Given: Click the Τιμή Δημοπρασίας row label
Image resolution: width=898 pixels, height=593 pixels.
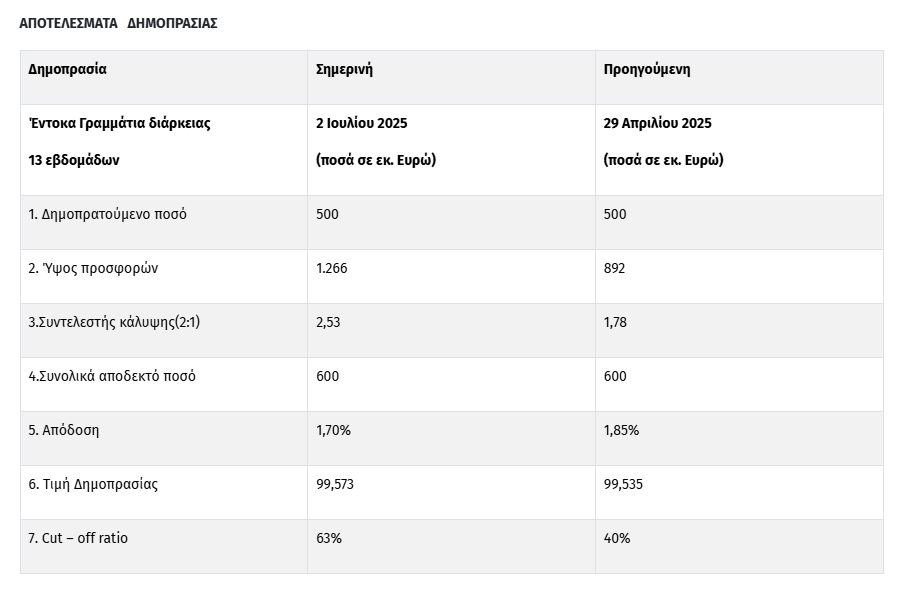Looking at the screenshot, I should [93, 484].
